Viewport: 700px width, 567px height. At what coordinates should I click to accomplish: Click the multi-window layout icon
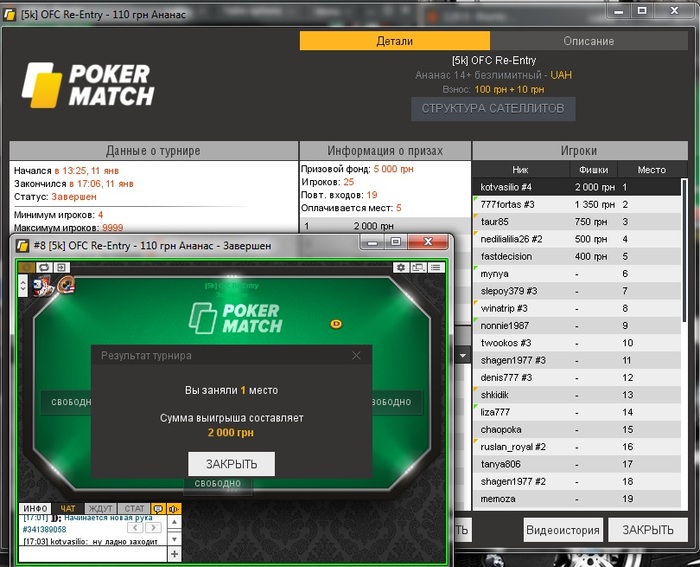418,267
